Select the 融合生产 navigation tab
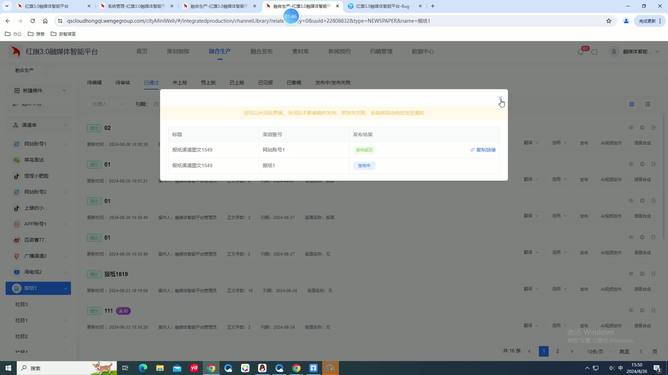Image resolution: width=668 pixels, height=375 pixels. tap(219, 52)
